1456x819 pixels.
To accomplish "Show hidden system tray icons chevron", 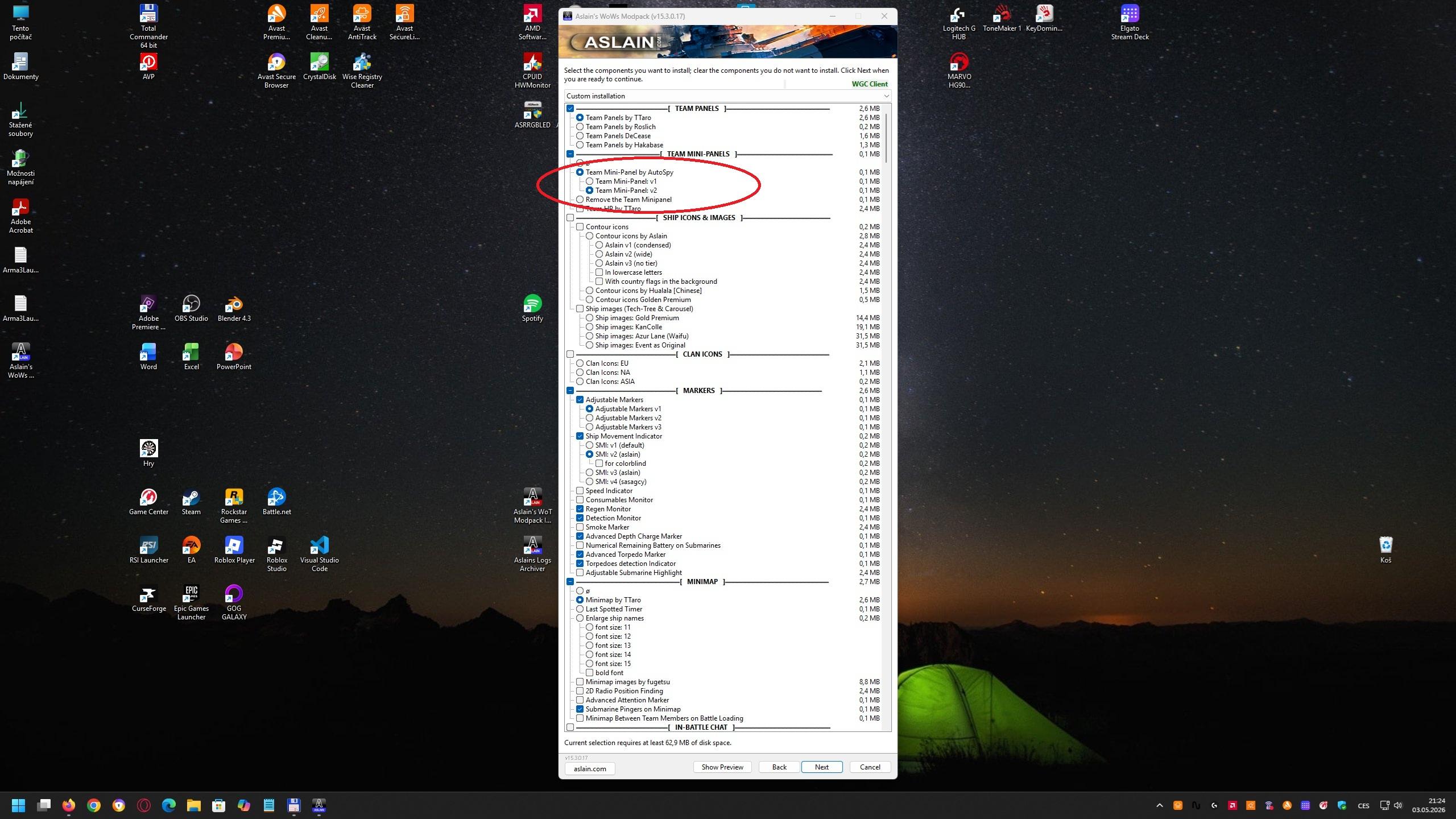I will click(x=1160, y=805).
